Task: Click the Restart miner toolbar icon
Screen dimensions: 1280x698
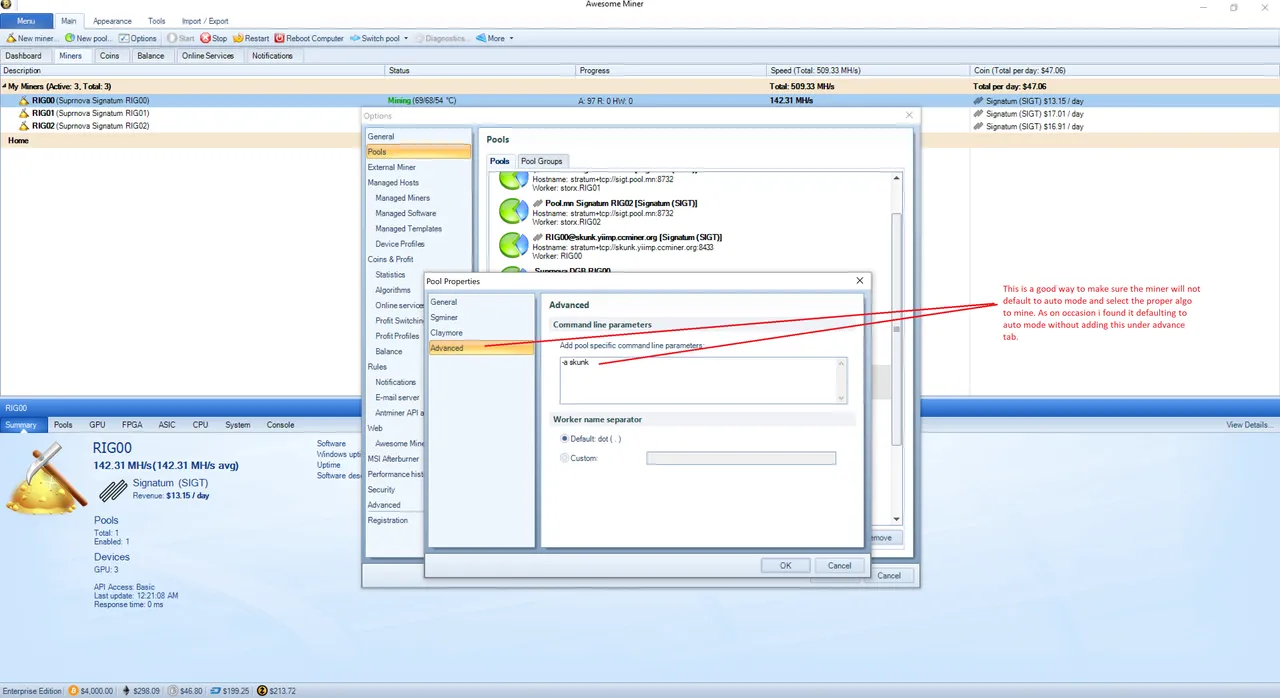Action: (238, 38)
